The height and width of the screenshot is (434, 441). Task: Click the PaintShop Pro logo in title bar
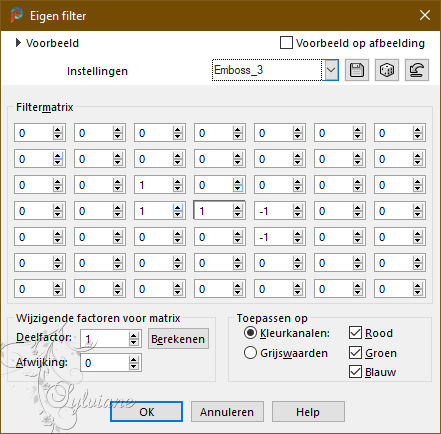click(x=16, y=15)
